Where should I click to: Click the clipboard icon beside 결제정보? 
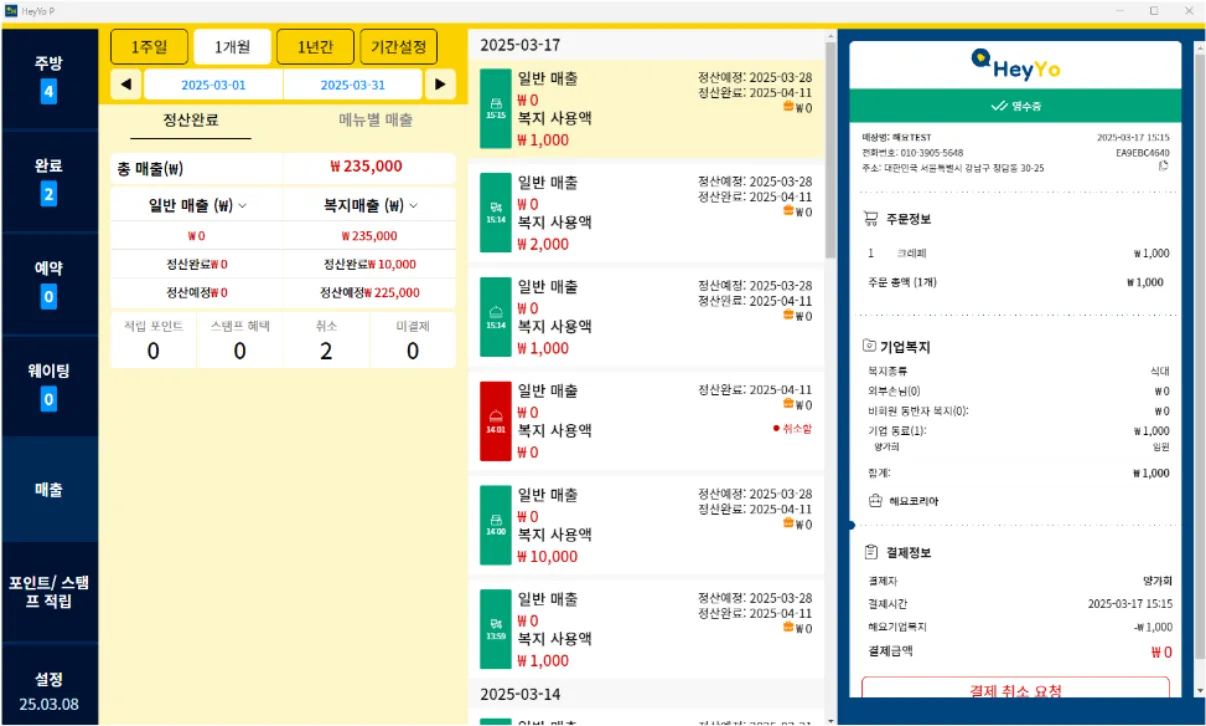click(870, 552)
